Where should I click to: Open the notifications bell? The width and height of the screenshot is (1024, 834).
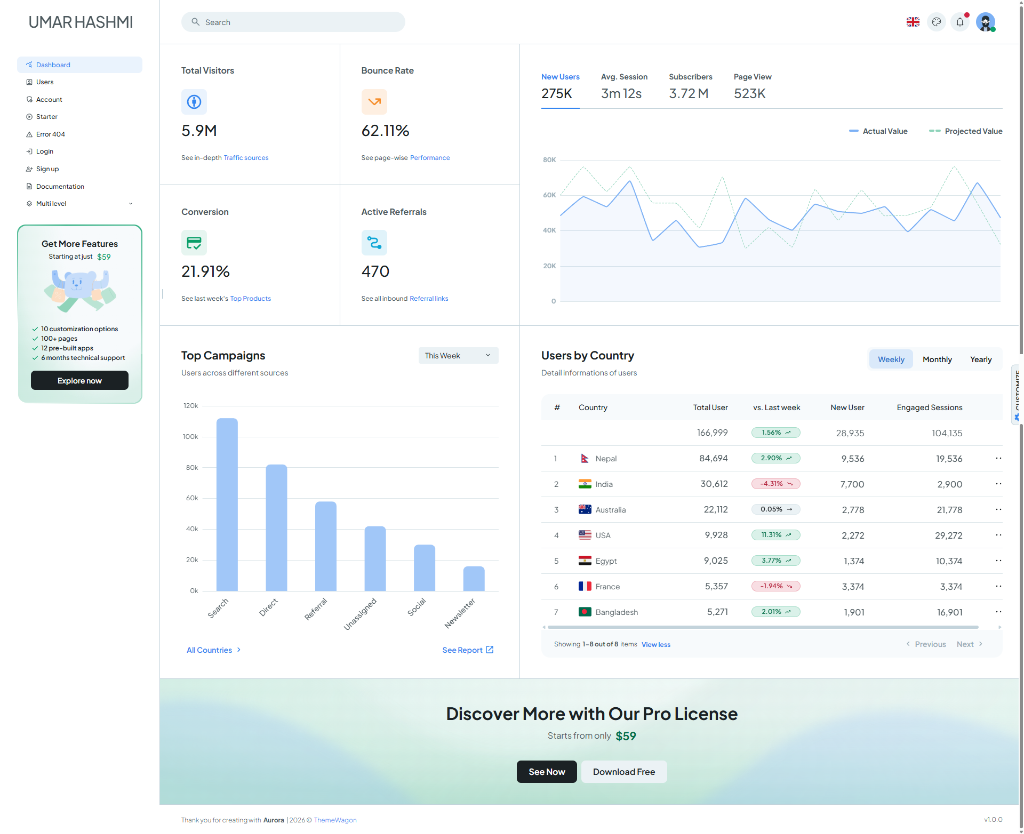tap(960, 21)
